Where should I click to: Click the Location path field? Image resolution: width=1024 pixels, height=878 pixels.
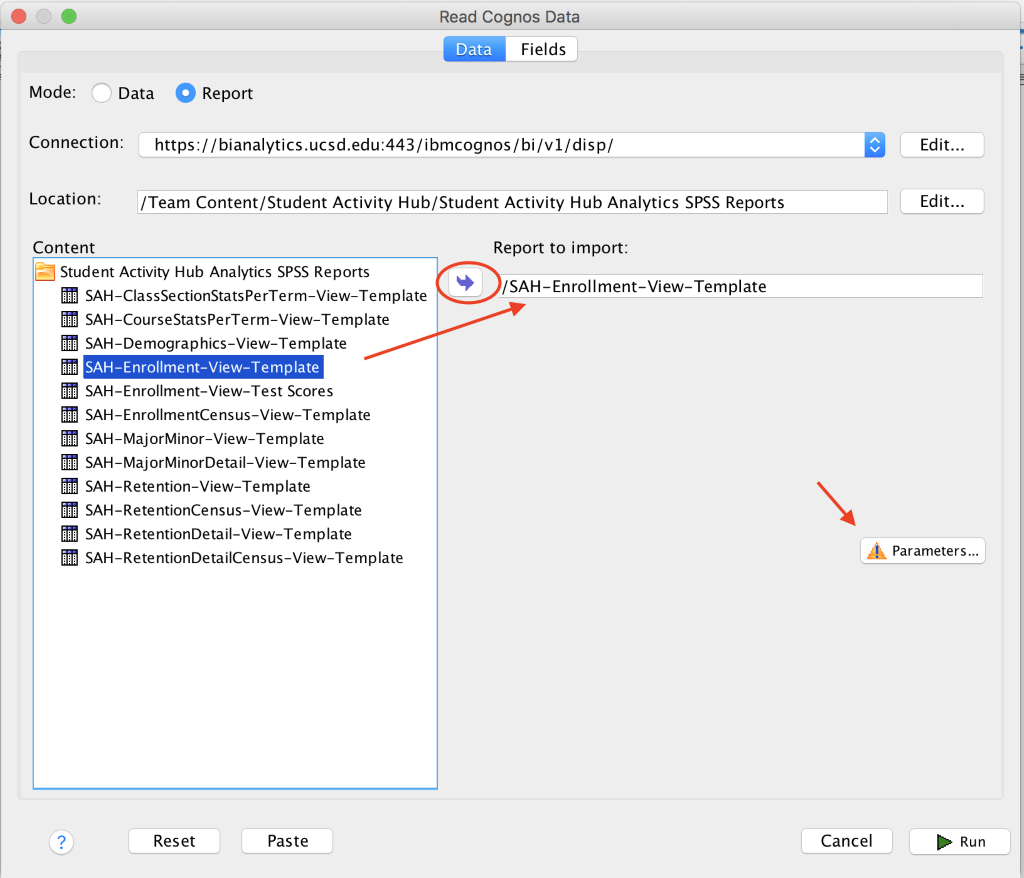point(512,202)
